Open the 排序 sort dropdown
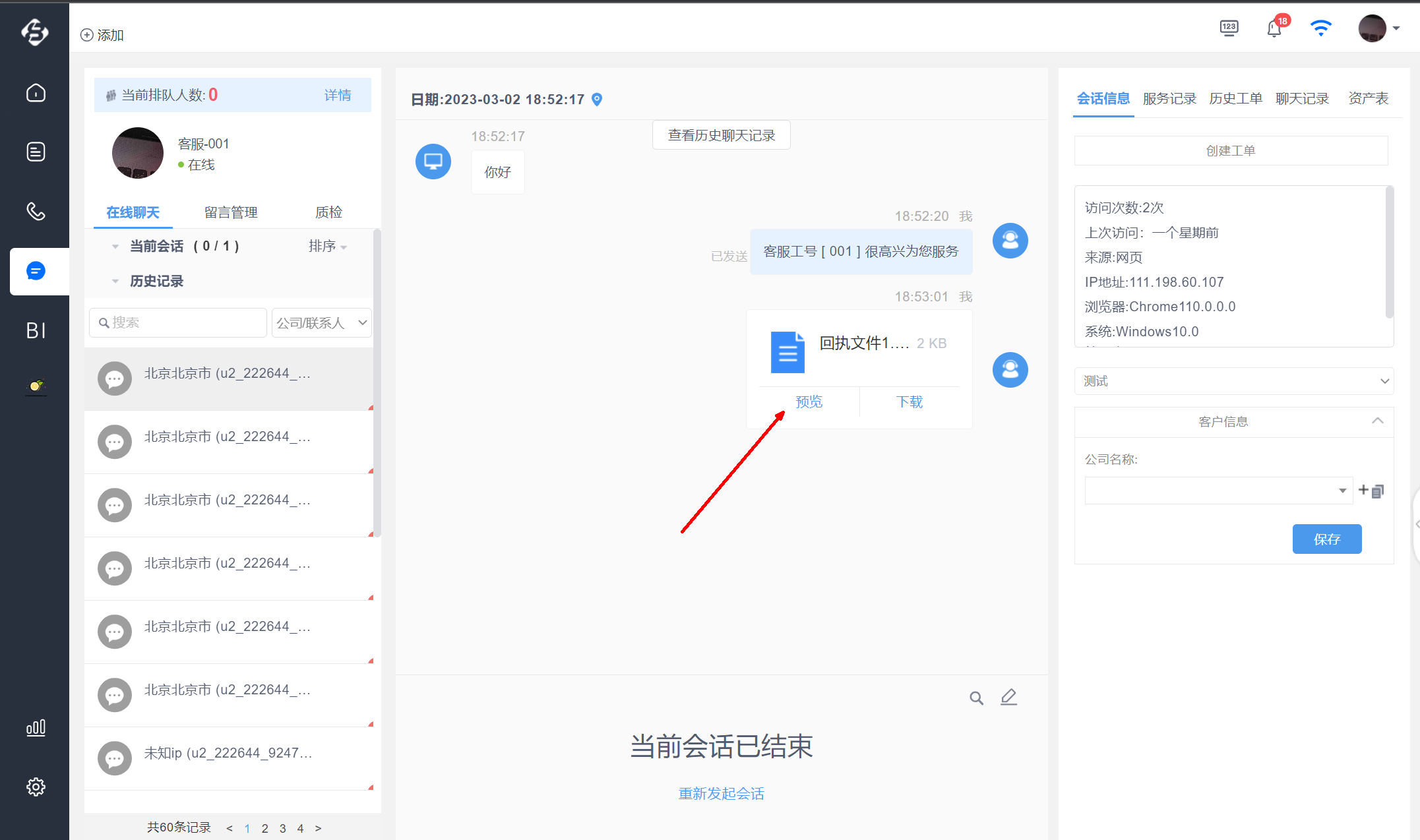 click(328, 246)
